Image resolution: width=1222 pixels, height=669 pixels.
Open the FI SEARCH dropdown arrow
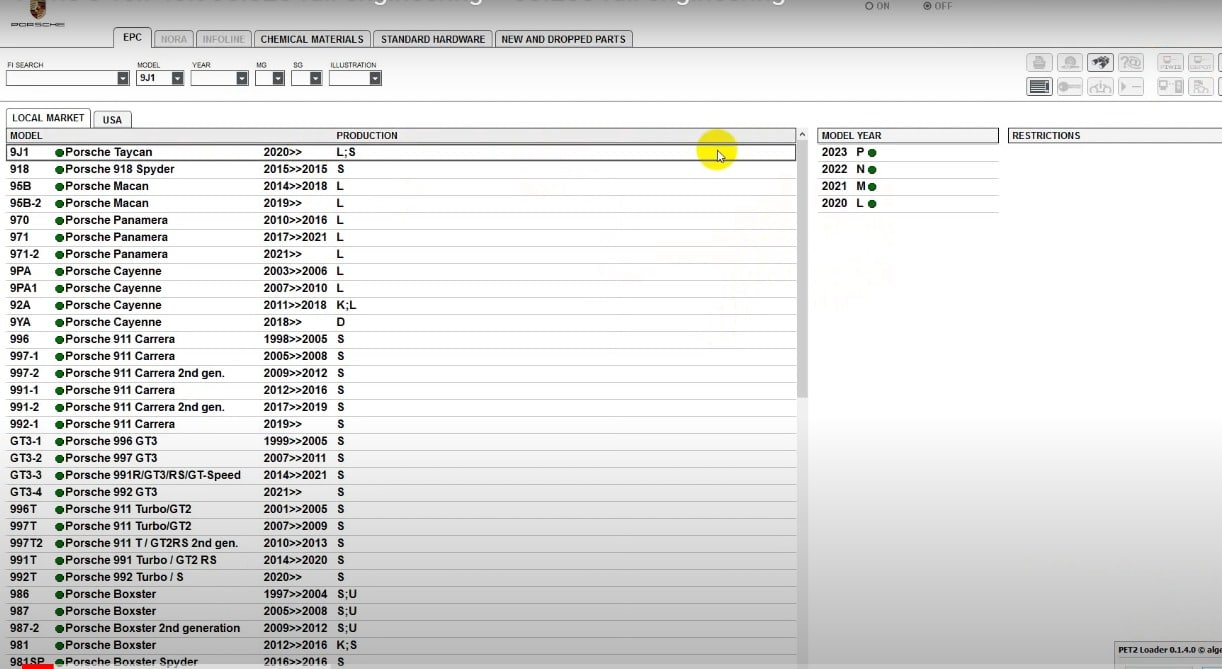(123, 78)
